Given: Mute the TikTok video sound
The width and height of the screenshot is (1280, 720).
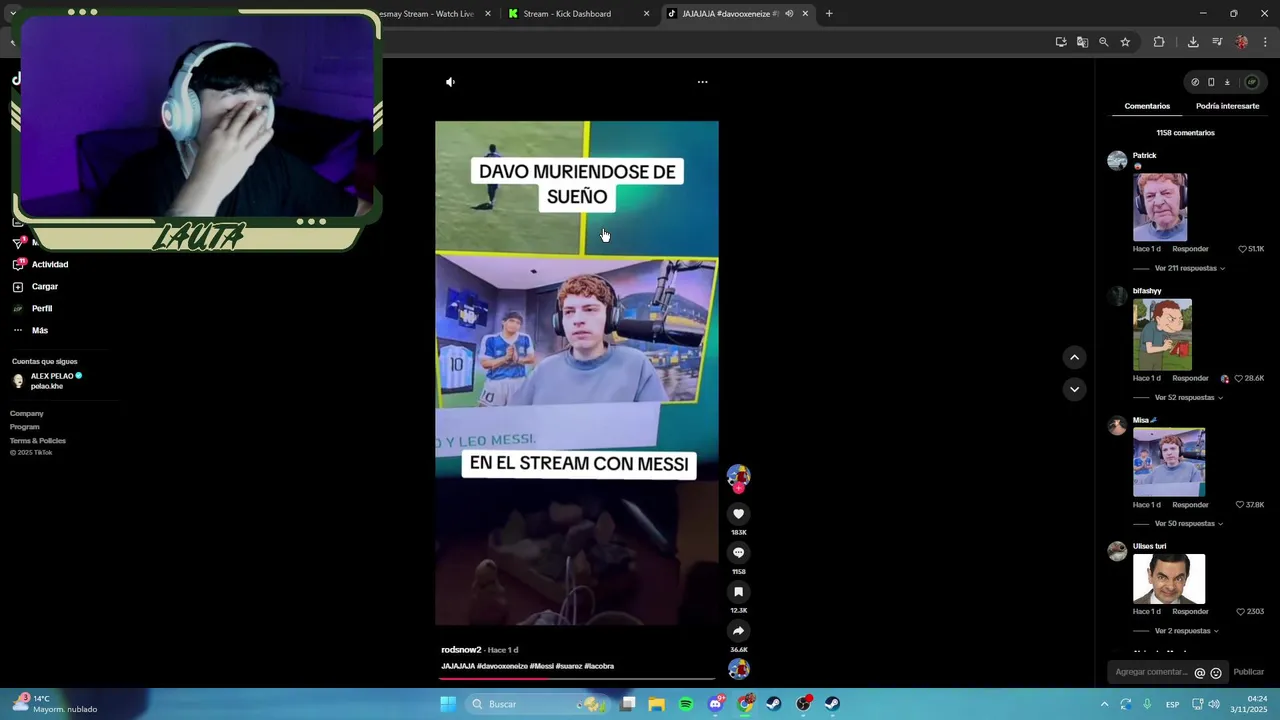Looking at the screenshot, I should [x=450, y=82].
